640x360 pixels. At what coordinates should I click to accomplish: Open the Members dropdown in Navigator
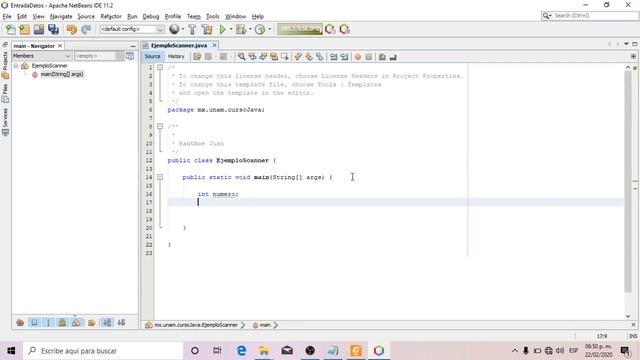tap(42, 56)
